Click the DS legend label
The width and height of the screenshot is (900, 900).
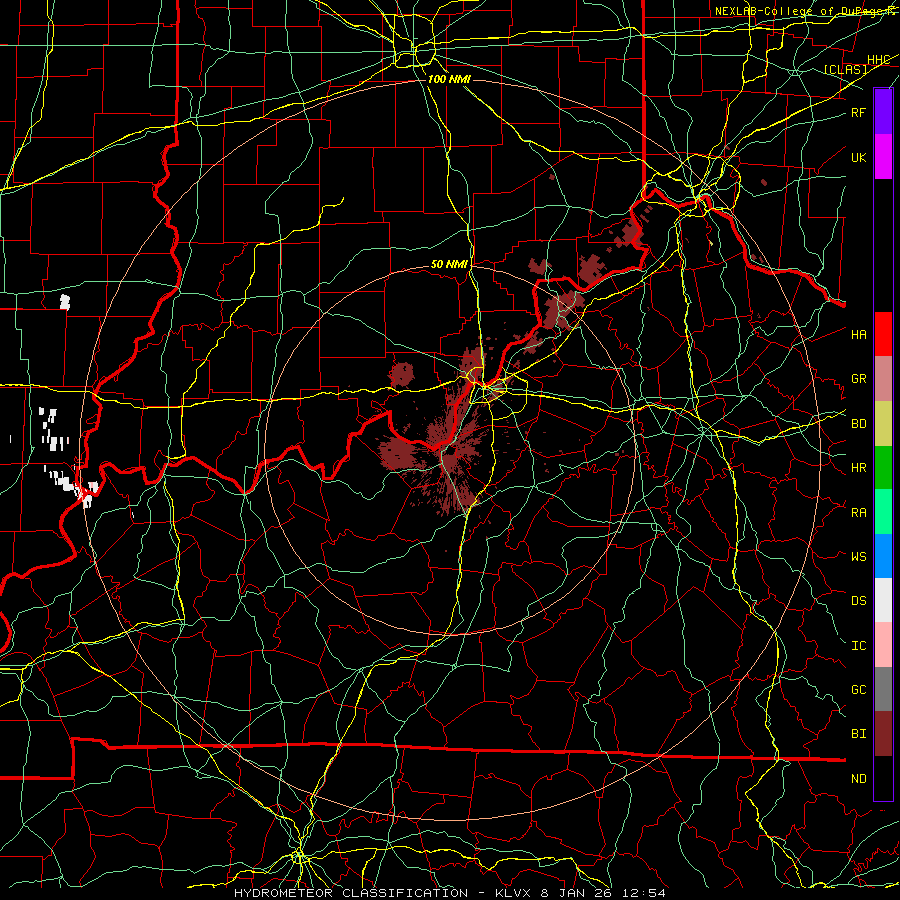pyautogui.click(x=859, y=601)
